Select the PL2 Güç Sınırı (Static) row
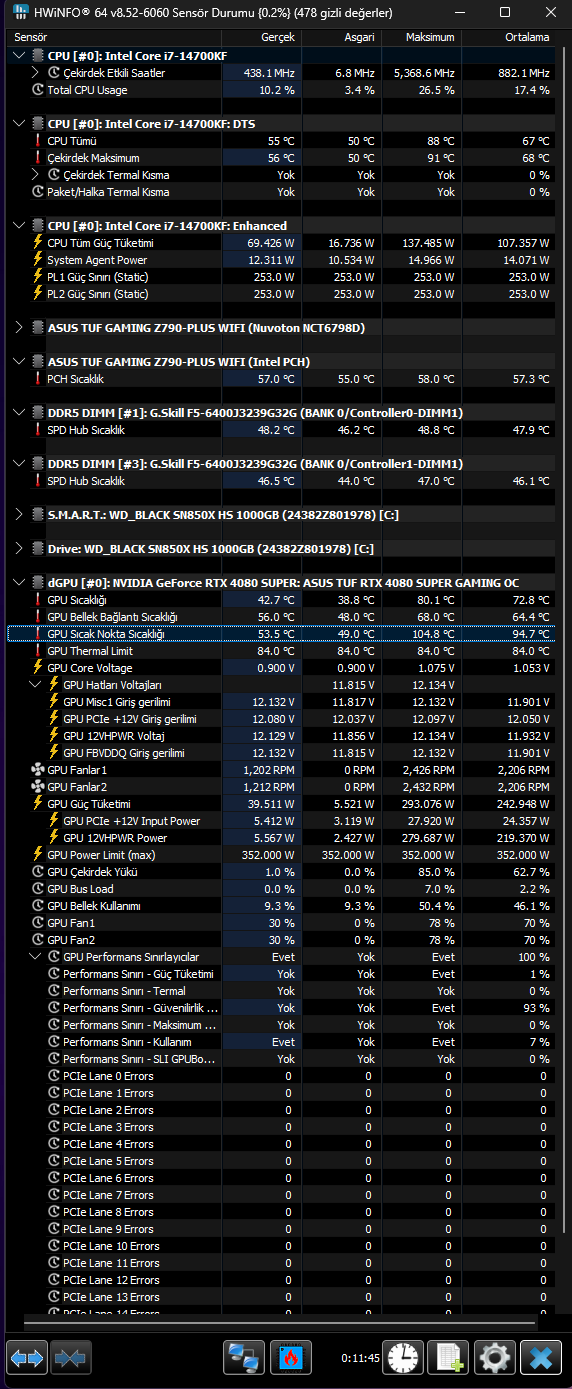Viewport: 572px width, 1389px height. point(281,294)
